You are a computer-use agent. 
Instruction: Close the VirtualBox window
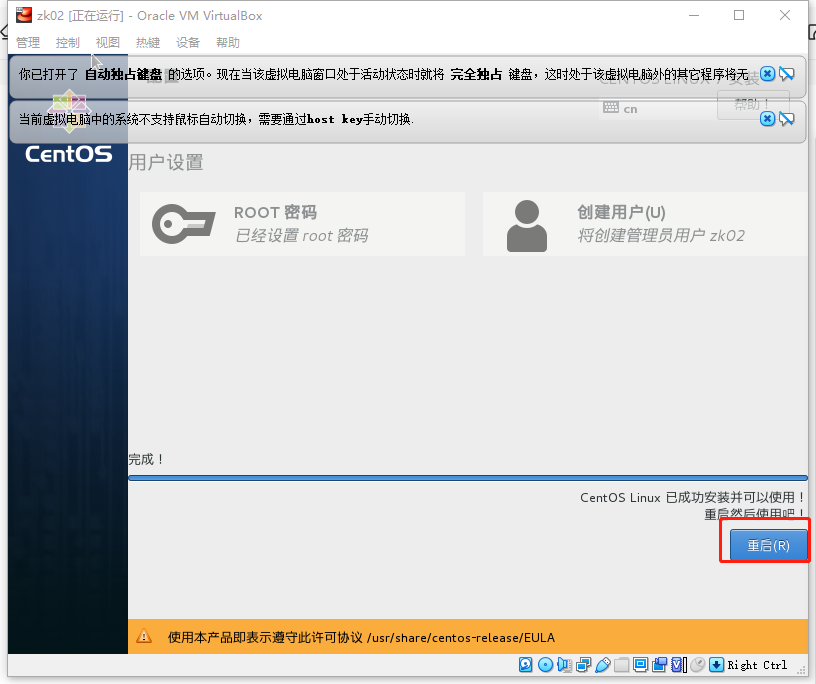point(785,15)
